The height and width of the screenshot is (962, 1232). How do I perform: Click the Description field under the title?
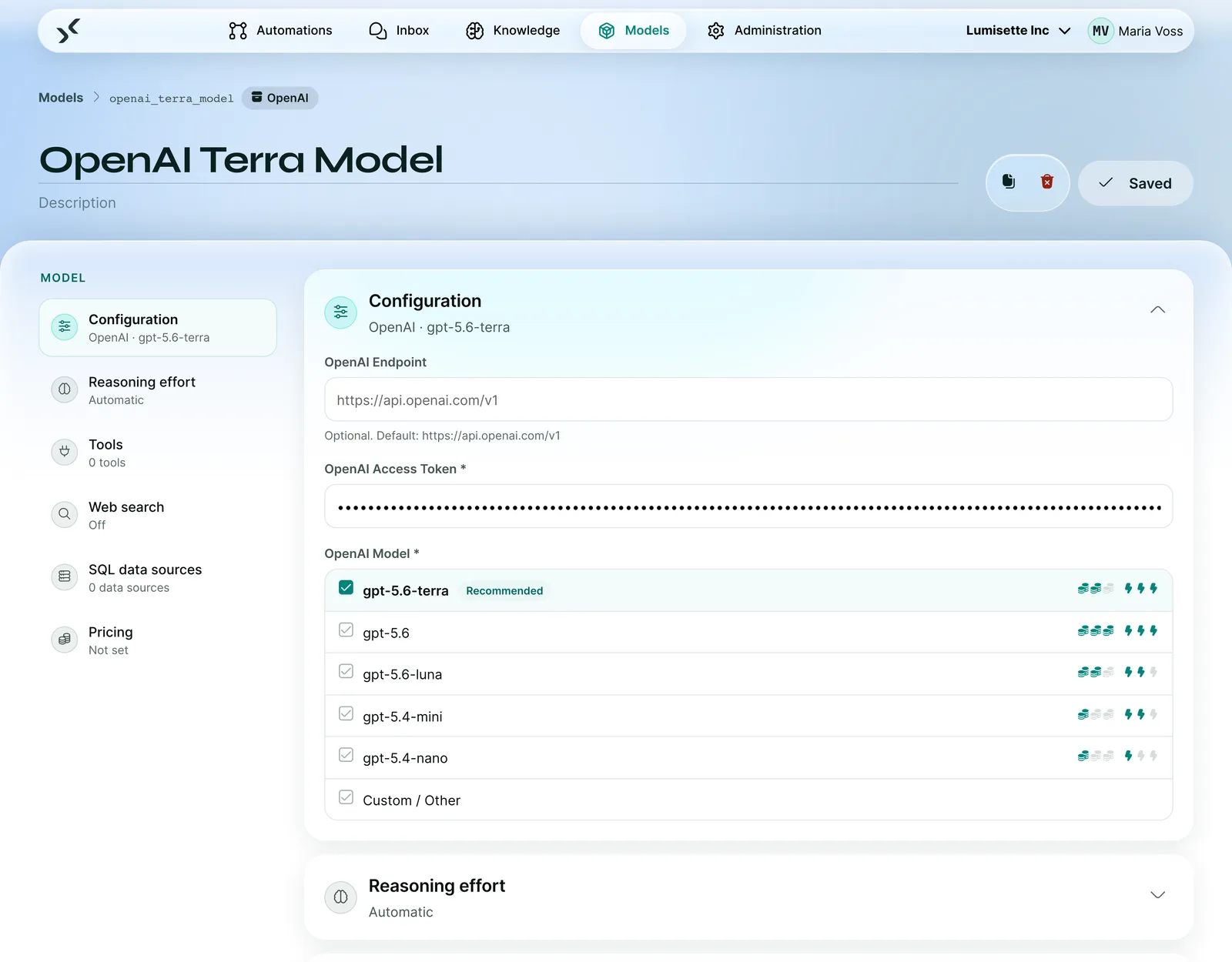point(77,203)
